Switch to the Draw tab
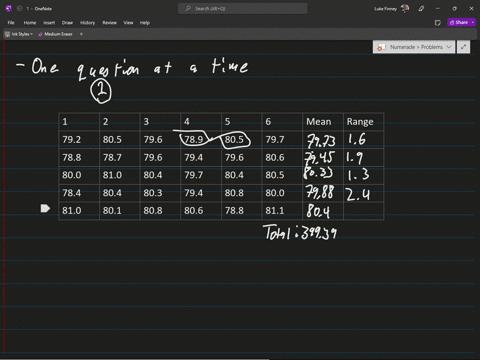 point(67,23)
